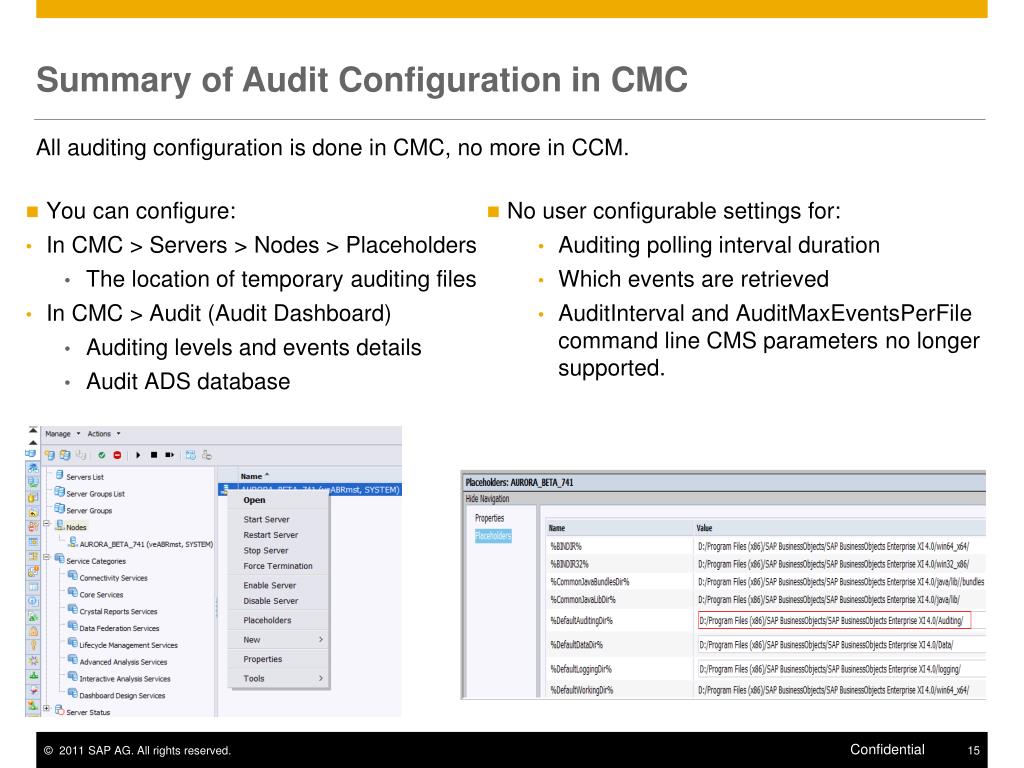The image size is (1024, 768).
Task: Select Interactive Analysis Services category
Action: coord(125,679)
